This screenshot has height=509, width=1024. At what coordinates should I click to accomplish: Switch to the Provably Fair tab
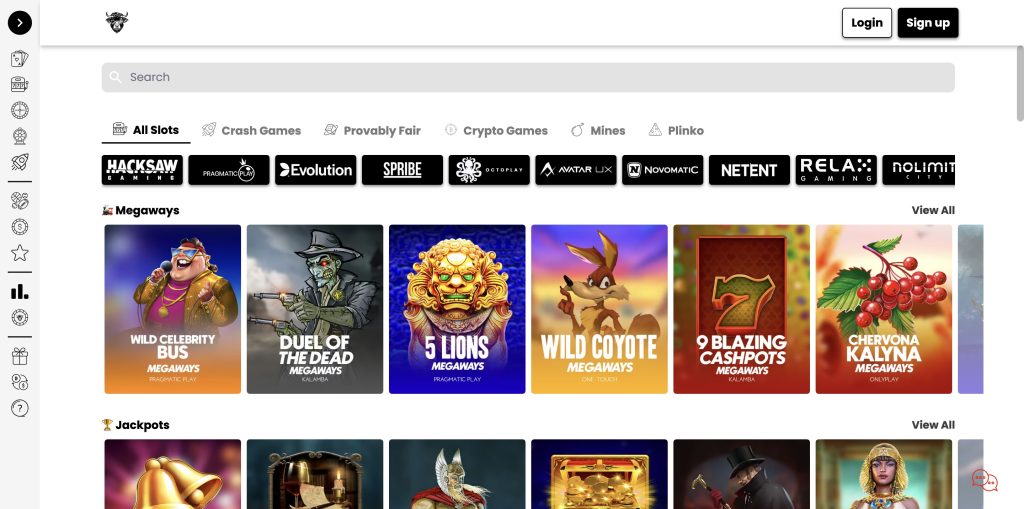pyautogui.click(x=372, y=130)
